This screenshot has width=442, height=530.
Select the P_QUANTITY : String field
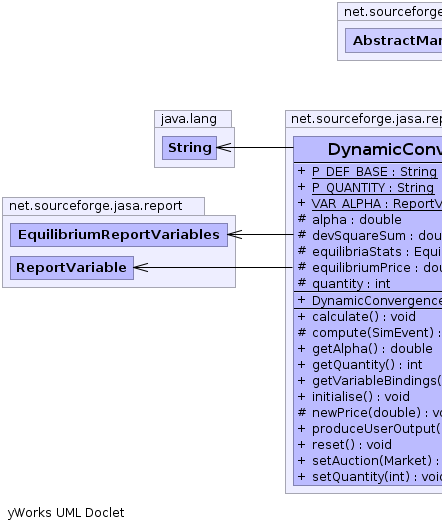pos(373,188)
